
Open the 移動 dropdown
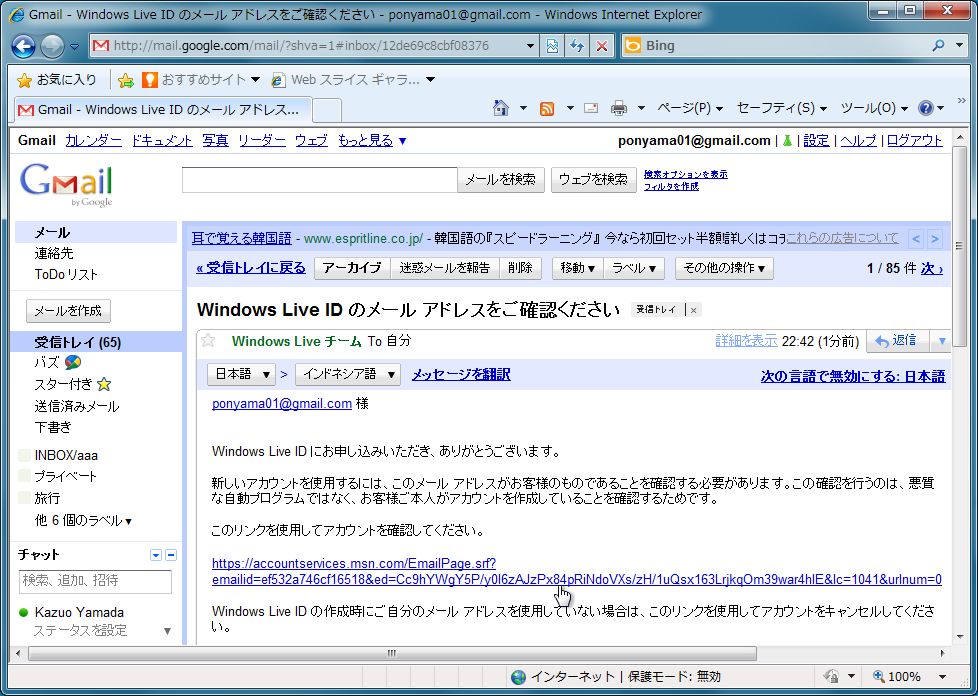(x=578, y=268)
